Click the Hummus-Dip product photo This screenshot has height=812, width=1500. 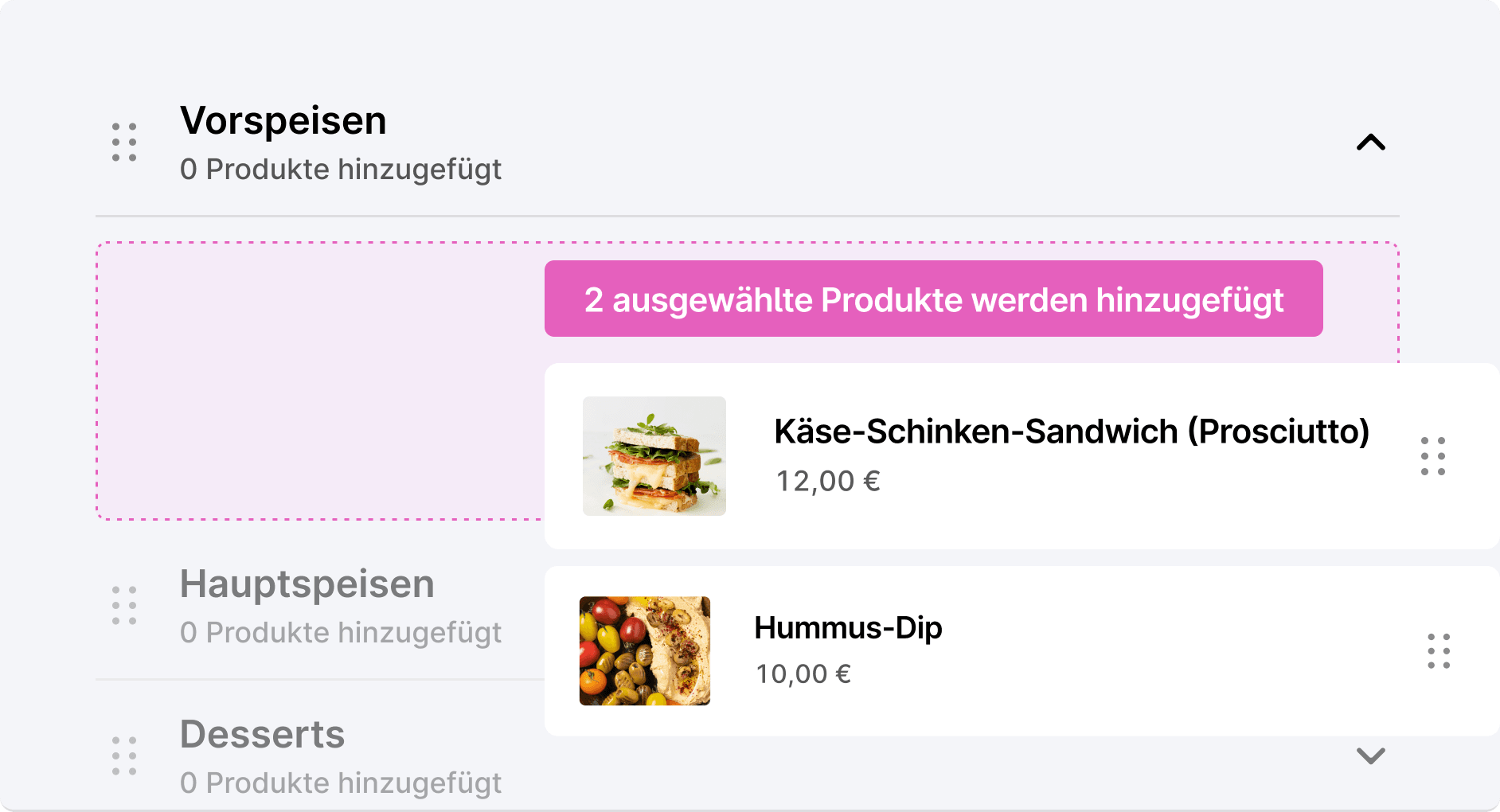644,651
